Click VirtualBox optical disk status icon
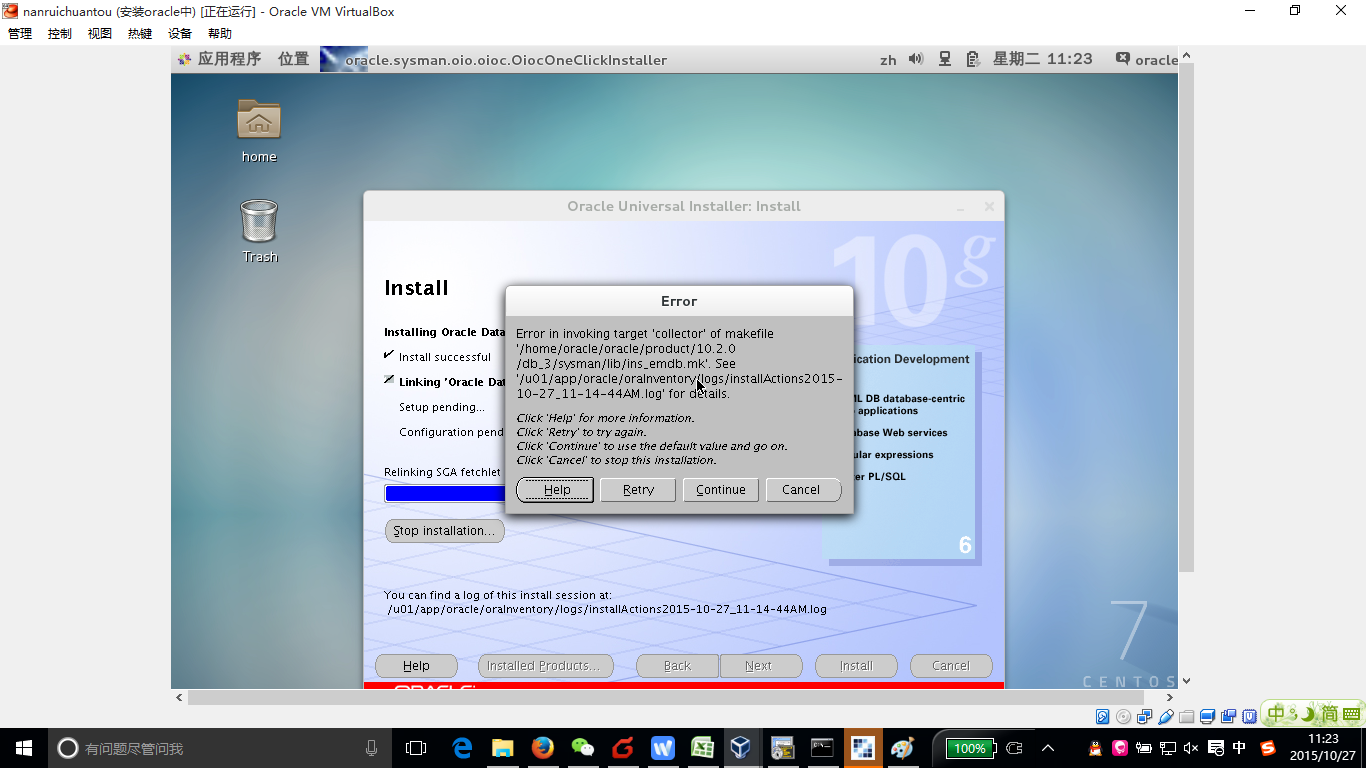The width and height of the screenshot is (1366, 768). (x=1123, y=717)
